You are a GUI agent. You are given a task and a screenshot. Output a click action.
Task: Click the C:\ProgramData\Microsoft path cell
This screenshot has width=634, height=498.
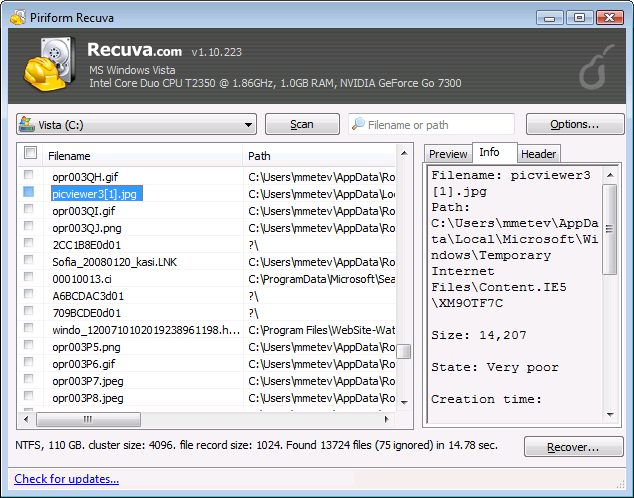321,279
